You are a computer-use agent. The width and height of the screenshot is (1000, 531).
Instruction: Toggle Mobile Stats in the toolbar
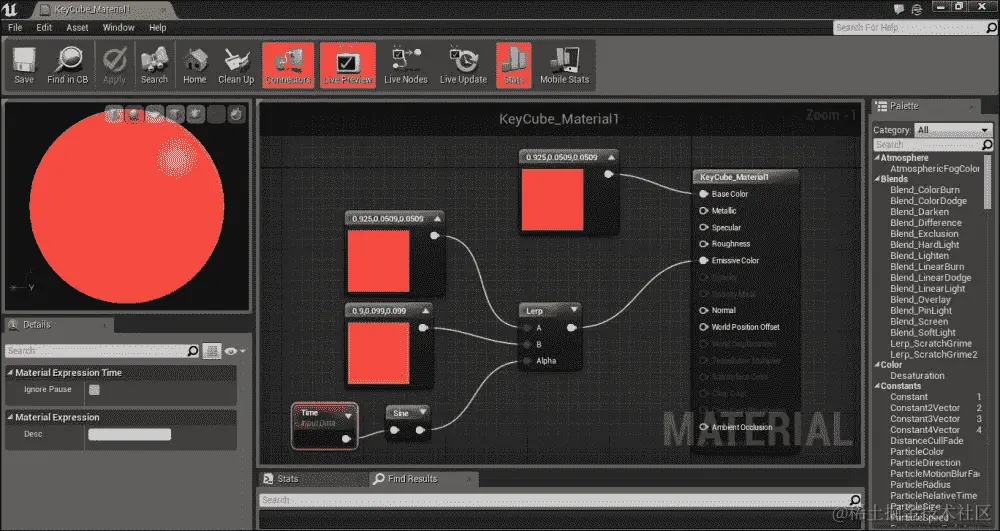[x=564, y=65]
